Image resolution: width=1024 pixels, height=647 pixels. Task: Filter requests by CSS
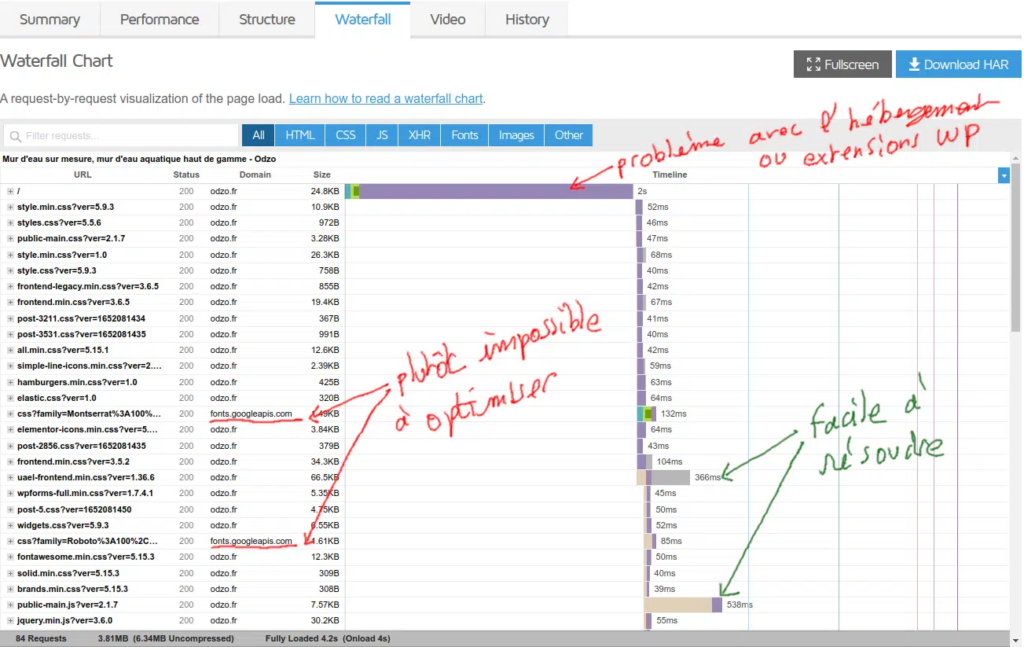(x=344, y=134)
